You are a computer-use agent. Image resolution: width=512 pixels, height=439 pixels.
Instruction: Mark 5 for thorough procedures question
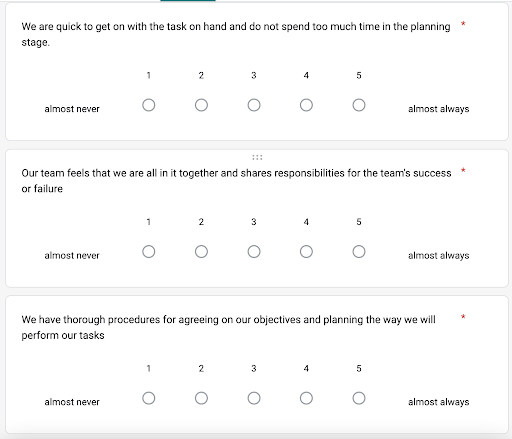[x=359, y=398]
